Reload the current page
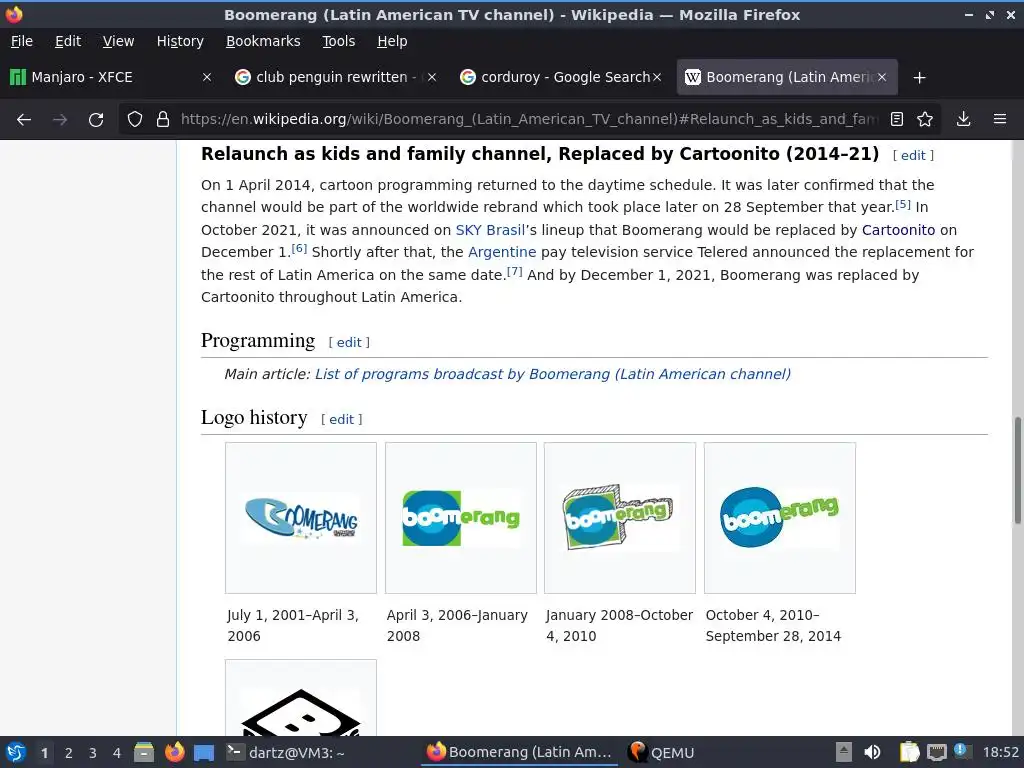The height and width of the screenshot is (768, 1024). click(x=96, y=120)
